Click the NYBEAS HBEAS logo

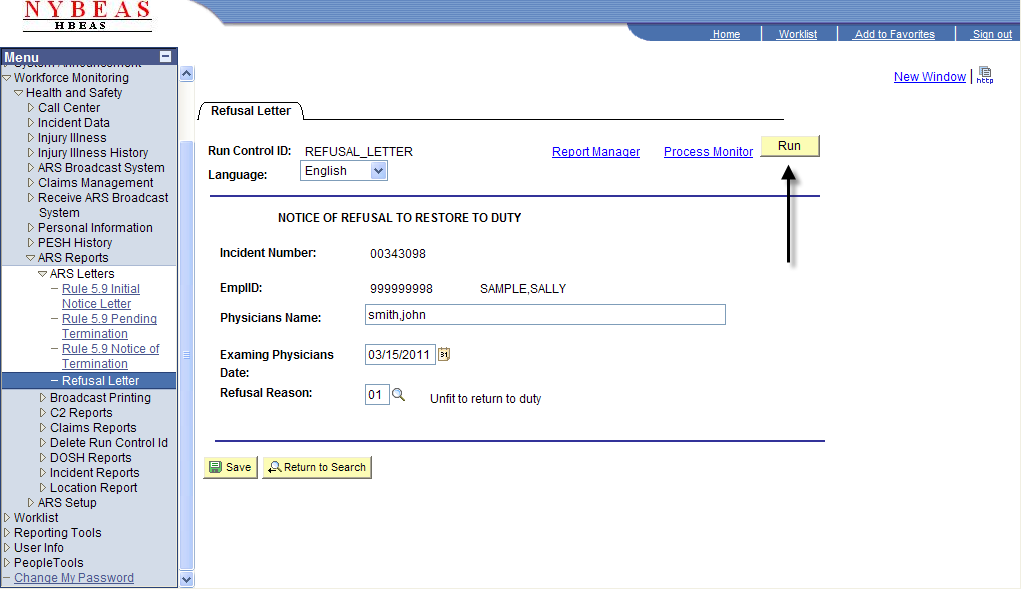point(87,16)
